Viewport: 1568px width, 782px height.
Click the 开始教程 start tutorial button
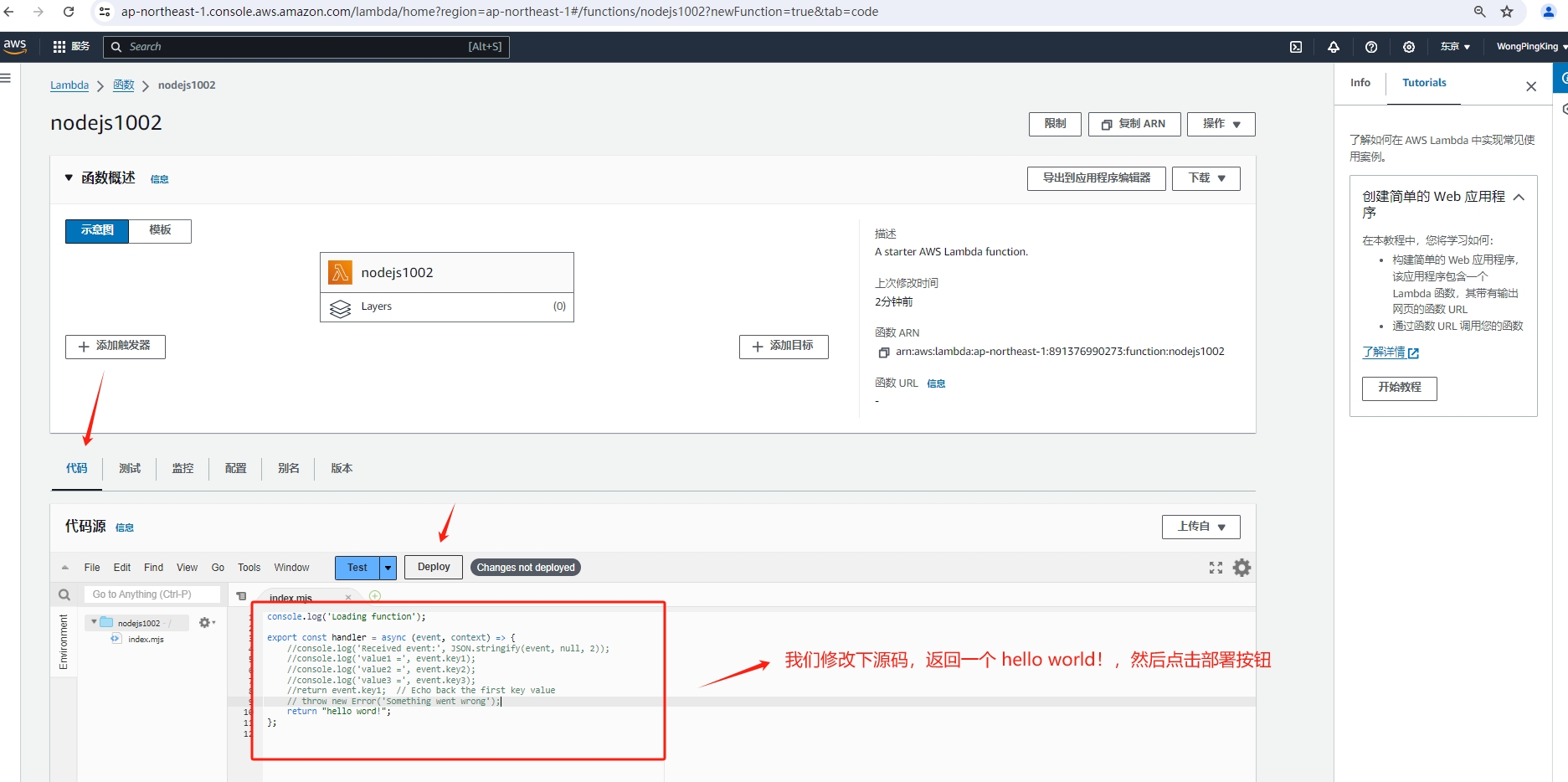1400,388
